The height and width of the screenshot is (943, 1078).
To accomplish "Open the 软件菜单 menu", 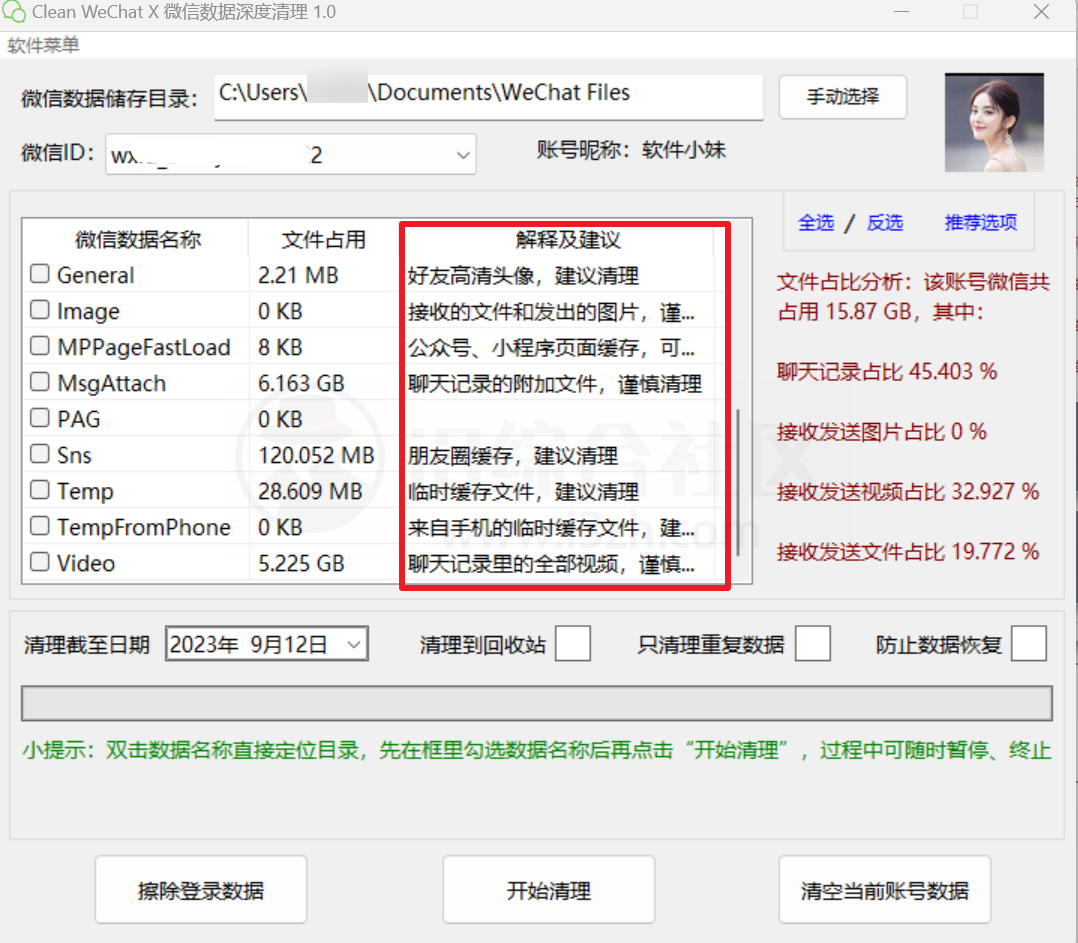I will (x=43, y=45).
